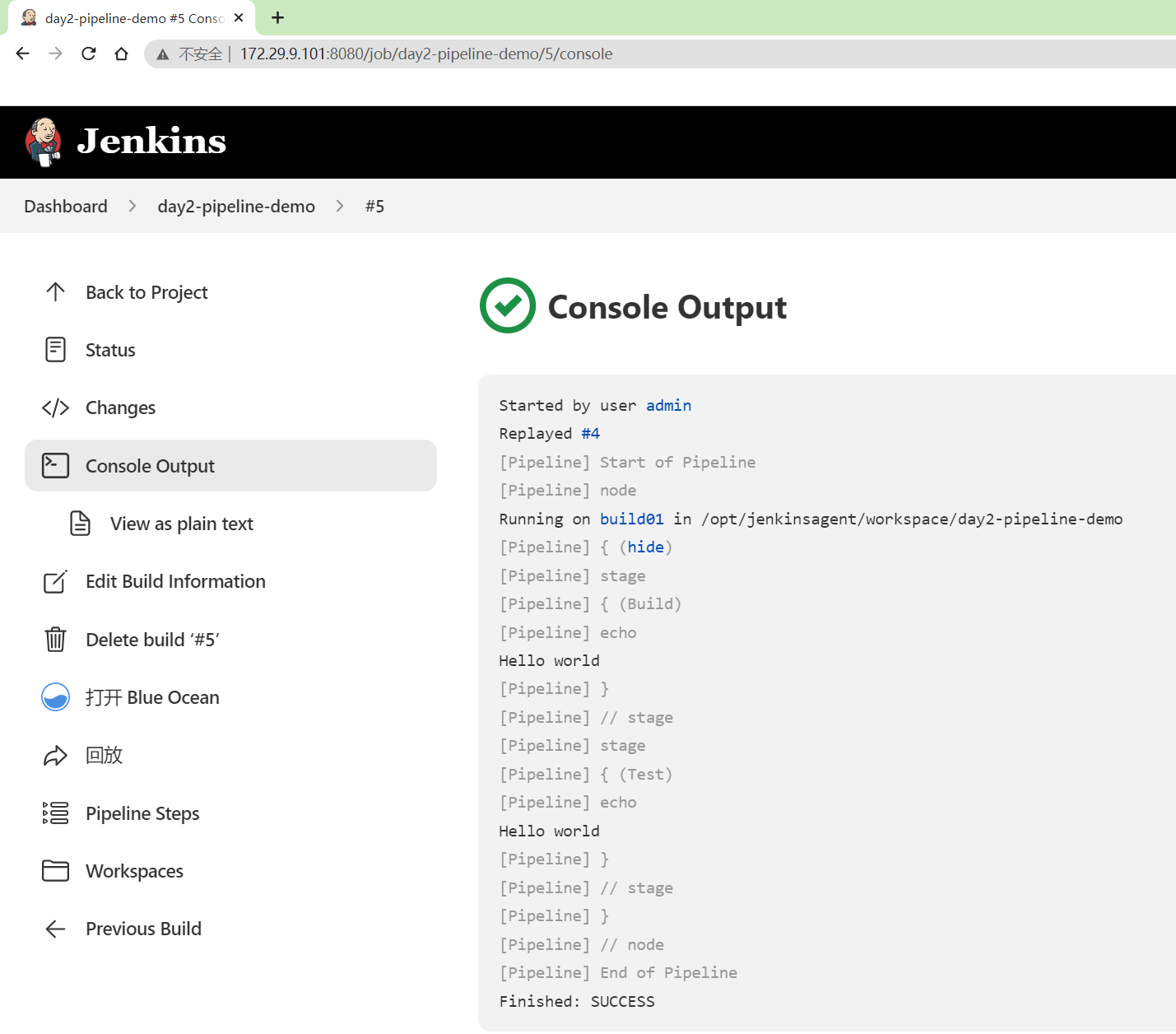
Task: Close the day2-pipeline-demo #5 browser tab
Action: click(239, 17)
